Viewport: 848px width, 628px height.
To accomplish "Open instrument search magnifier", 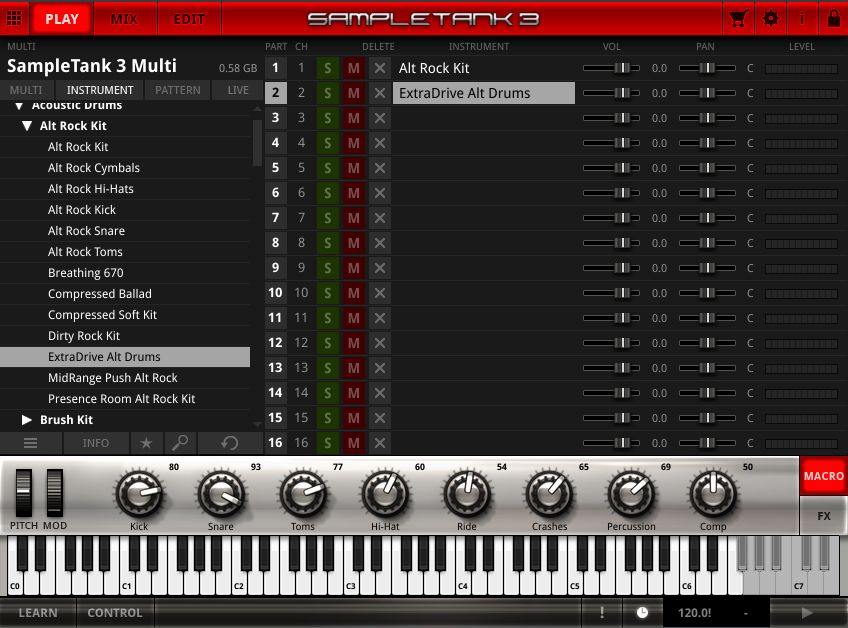I will pos(180,443).
